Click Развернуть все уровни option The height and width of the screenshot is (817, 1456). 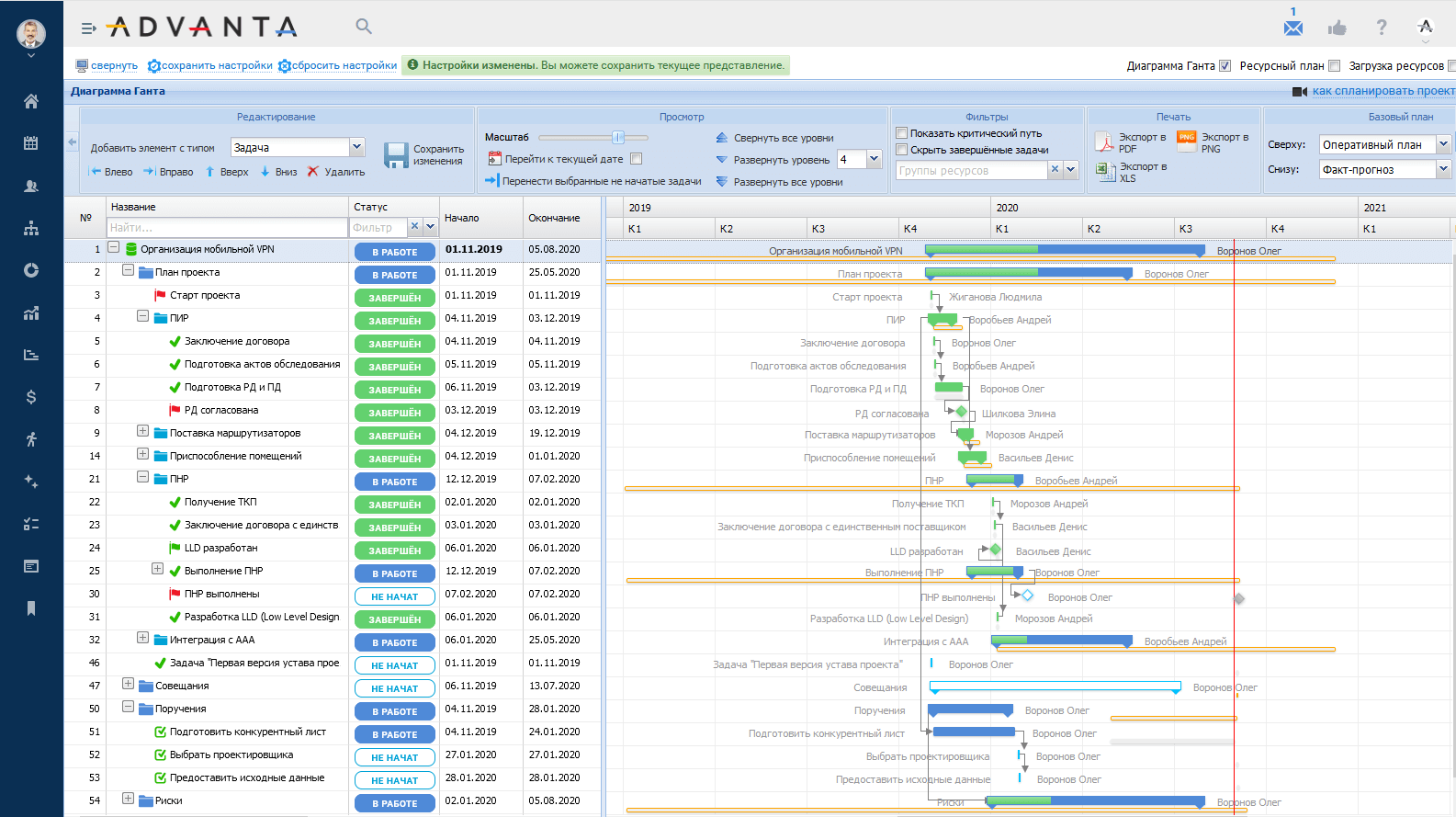pos(787,182)
